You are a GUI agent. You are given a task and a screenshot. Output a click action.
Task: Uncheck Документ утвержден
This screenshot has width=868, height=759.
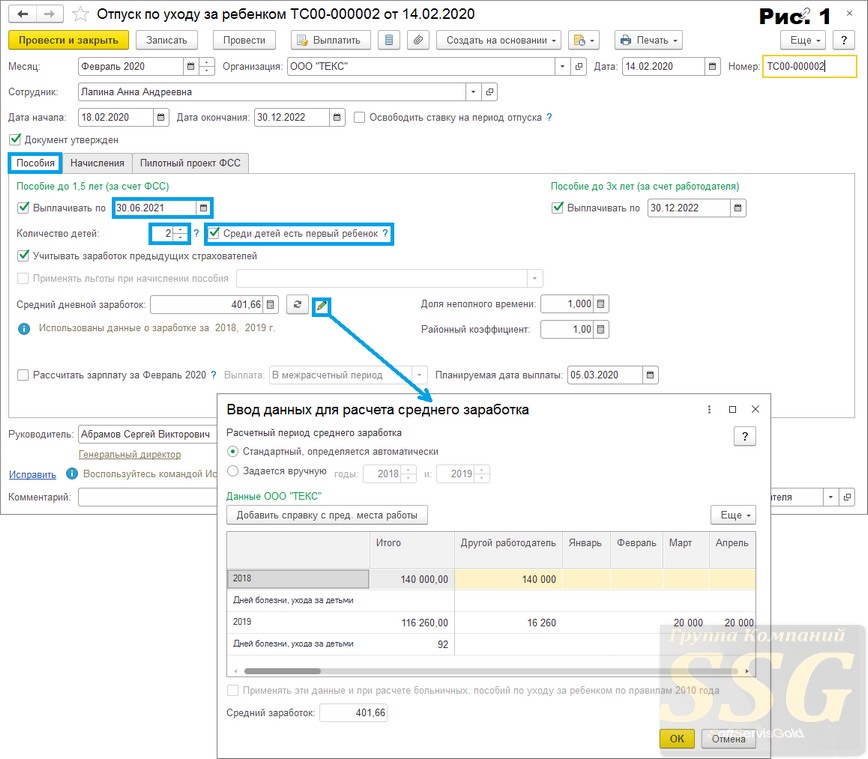point(15,140)
